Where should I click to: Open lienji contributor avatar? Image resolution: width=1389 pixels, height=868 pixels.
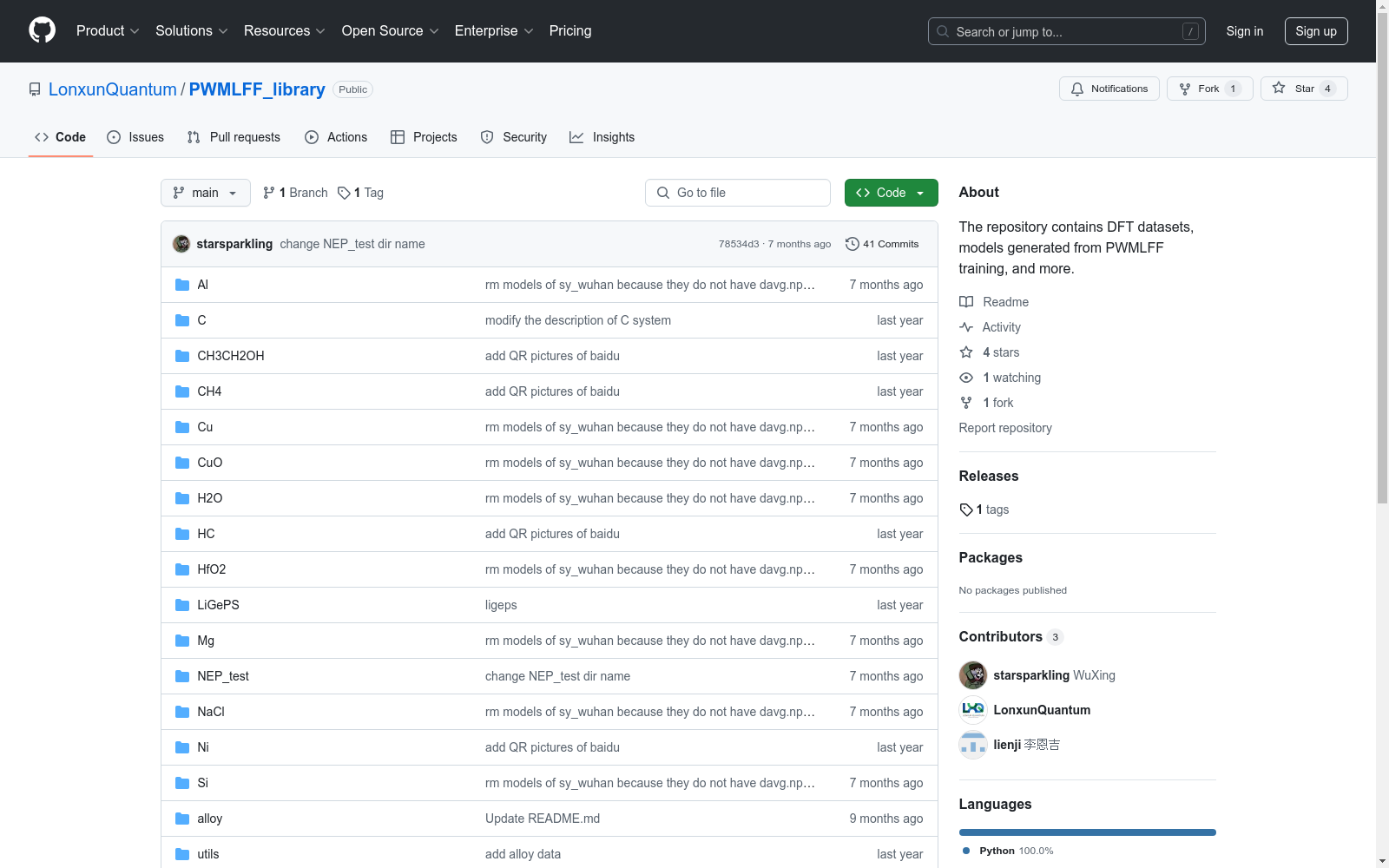point(973,745)
